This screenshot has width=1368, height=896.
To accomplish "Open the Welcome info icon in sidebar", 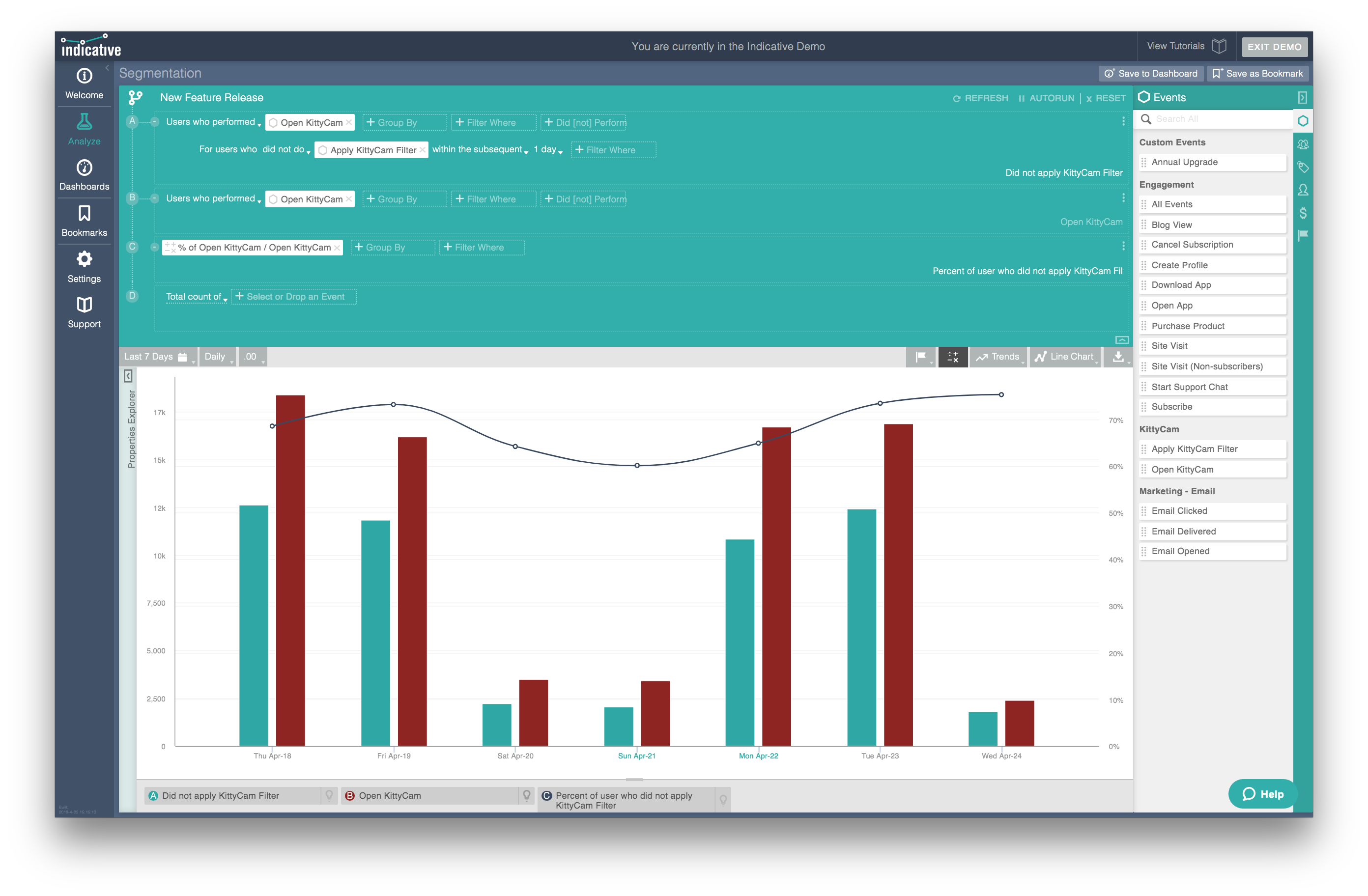I will click(x=84, y=75).
